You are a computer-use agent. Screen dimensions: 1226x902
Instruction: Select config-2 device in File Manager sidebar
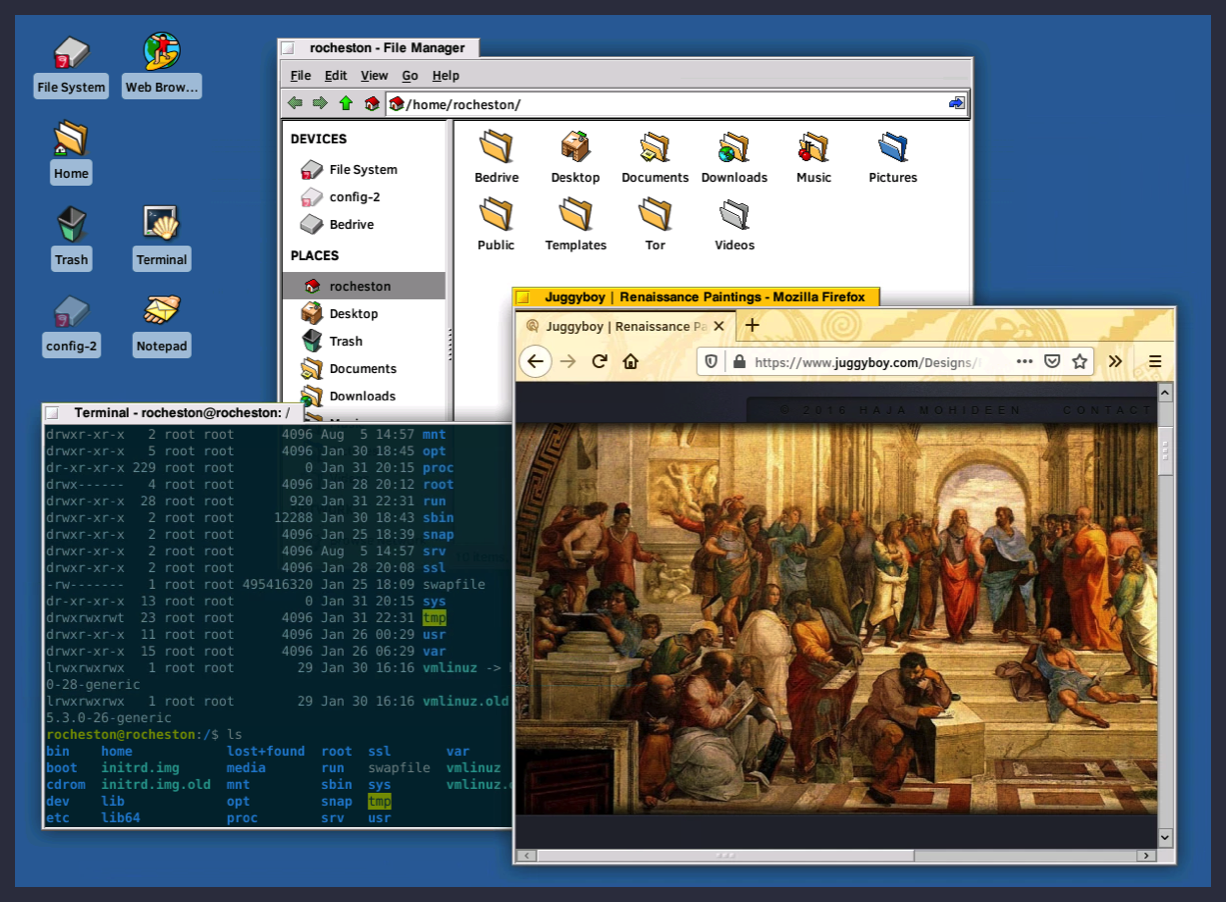pos(364,197)
